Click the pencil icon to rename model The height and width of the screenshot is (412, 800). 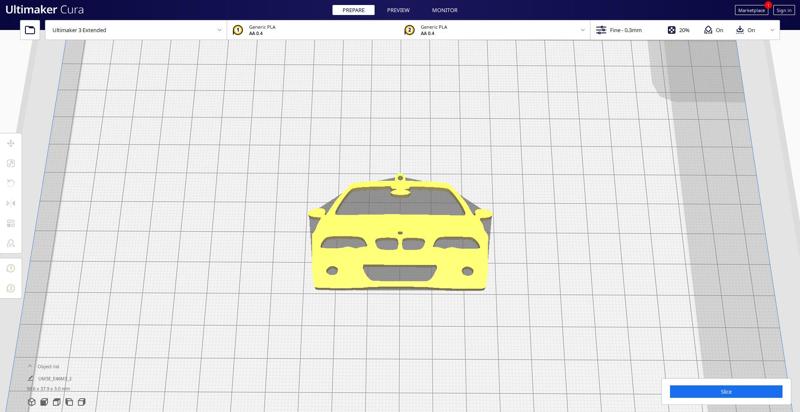[x=31, y=379]
